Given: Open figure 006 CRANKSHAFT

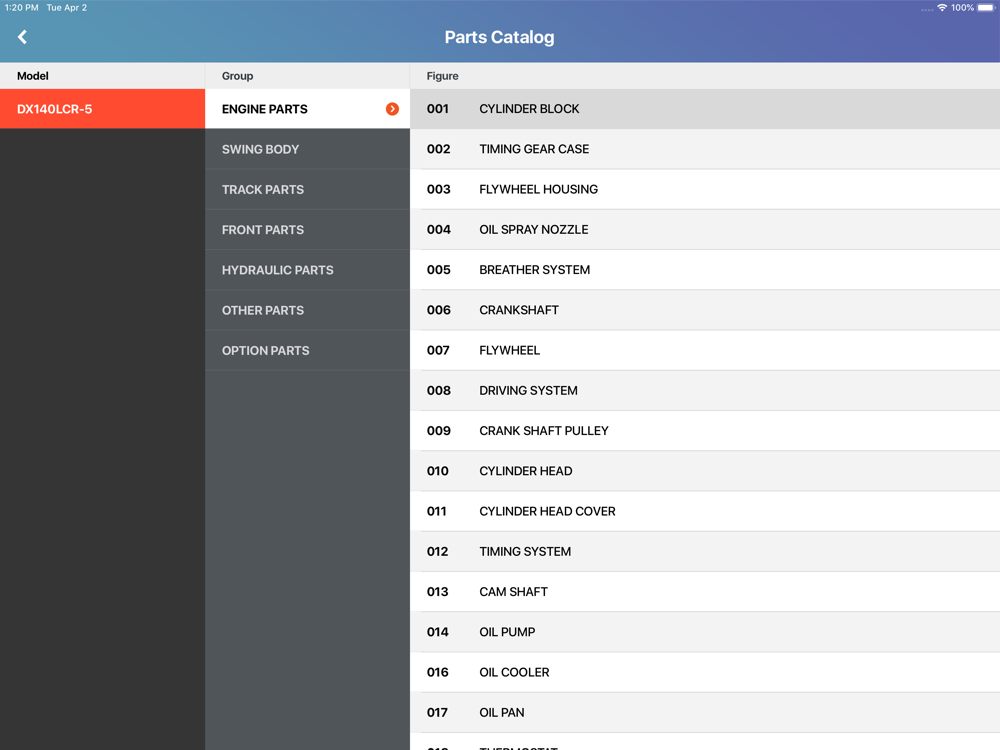Looking at the screenshot, I should click(x=705, y=310).
